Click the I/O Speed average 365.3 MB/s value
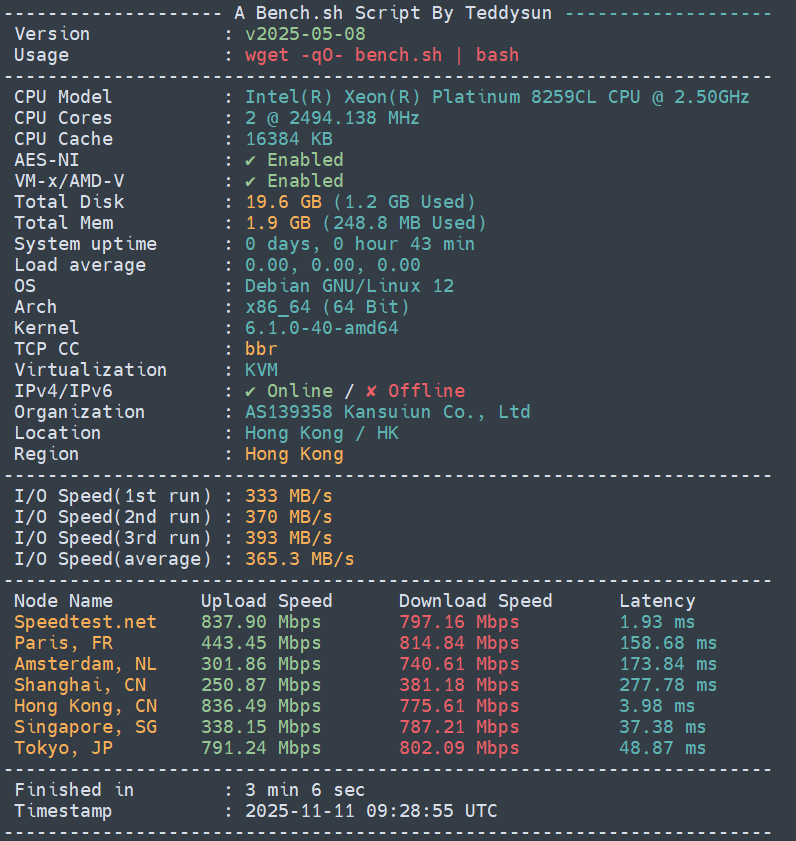Screen dimensions: 796x841 299,559
